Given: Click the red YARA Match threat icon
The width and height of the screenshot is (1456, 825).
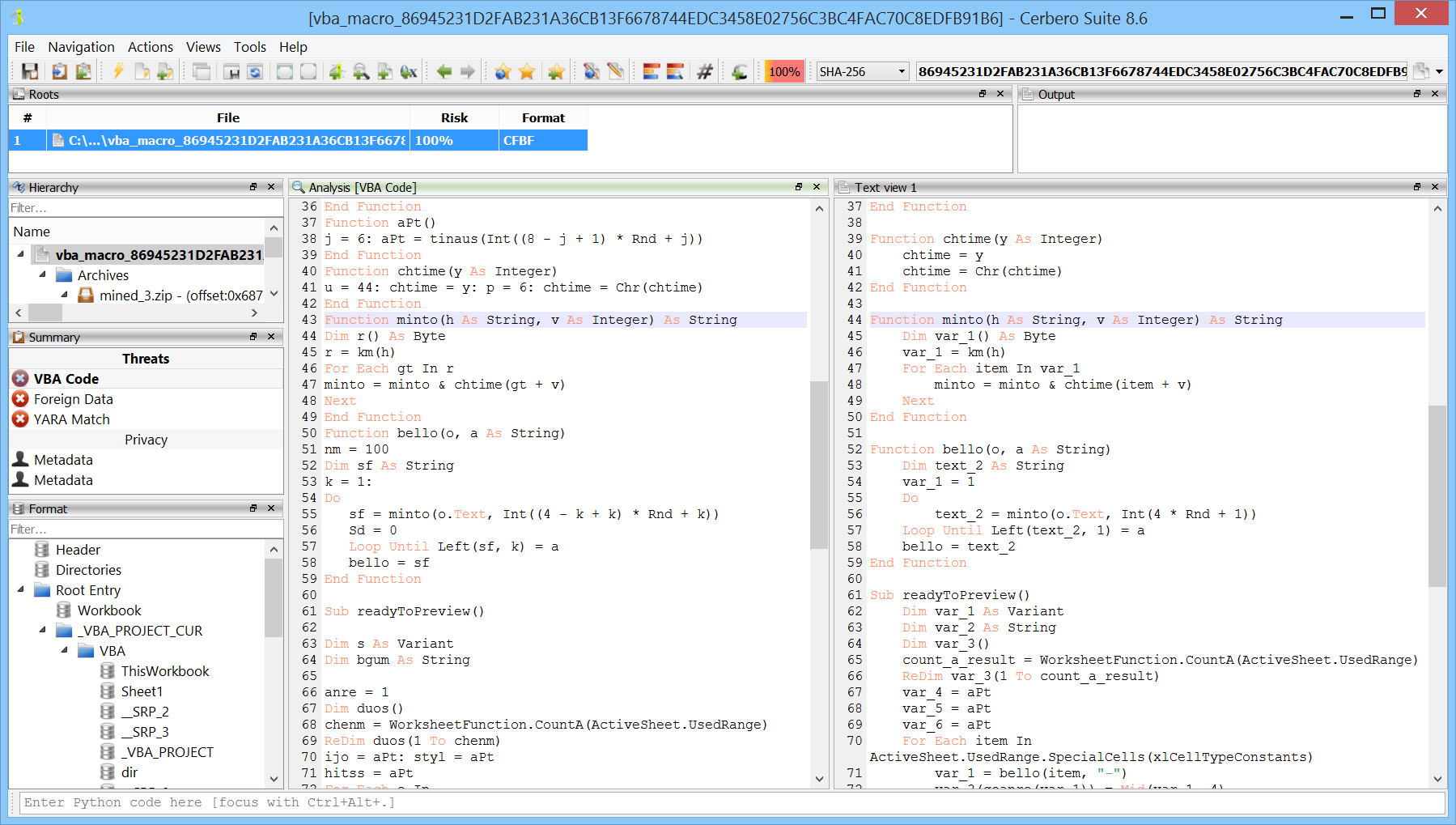Looking at the screenshot, I should coord(21,419).
